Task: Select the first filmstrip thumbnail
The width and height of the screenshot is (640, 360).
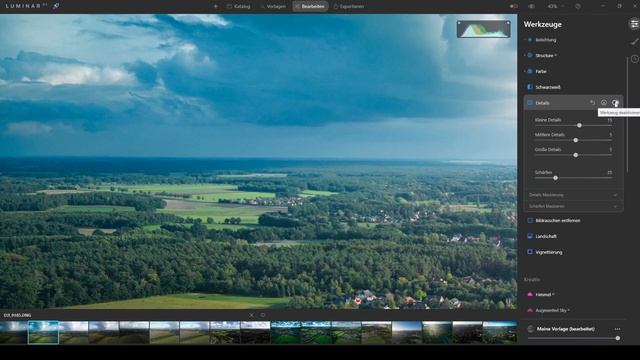Action: (14, 332)
